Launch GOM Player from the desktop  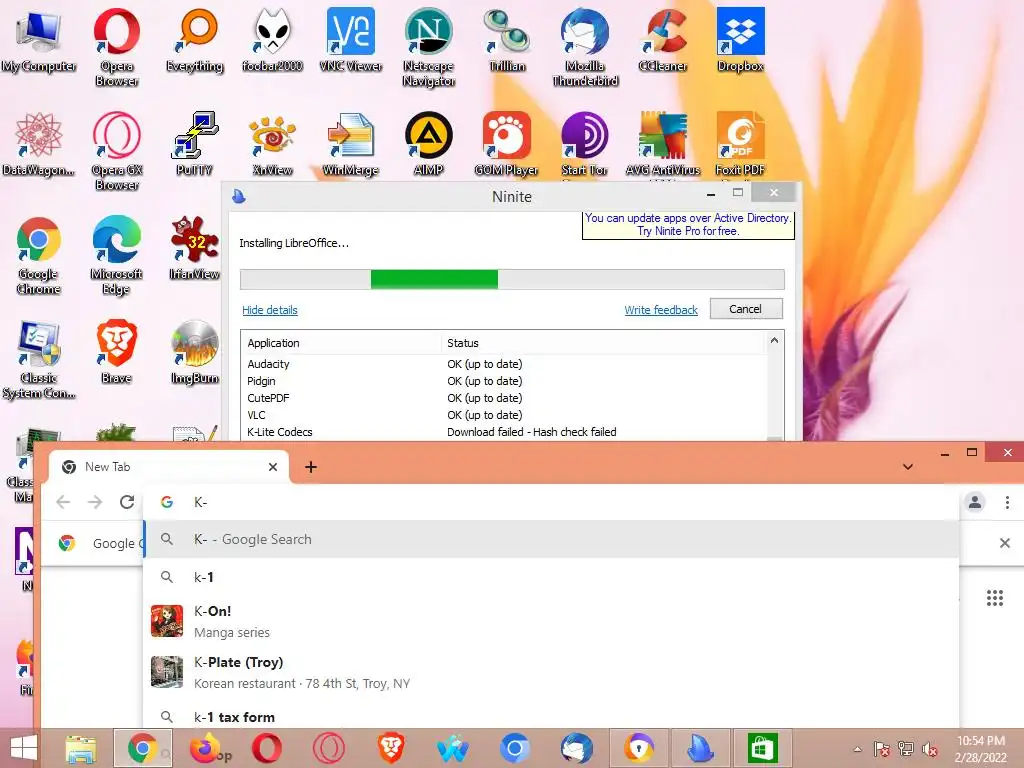(506, 144)
